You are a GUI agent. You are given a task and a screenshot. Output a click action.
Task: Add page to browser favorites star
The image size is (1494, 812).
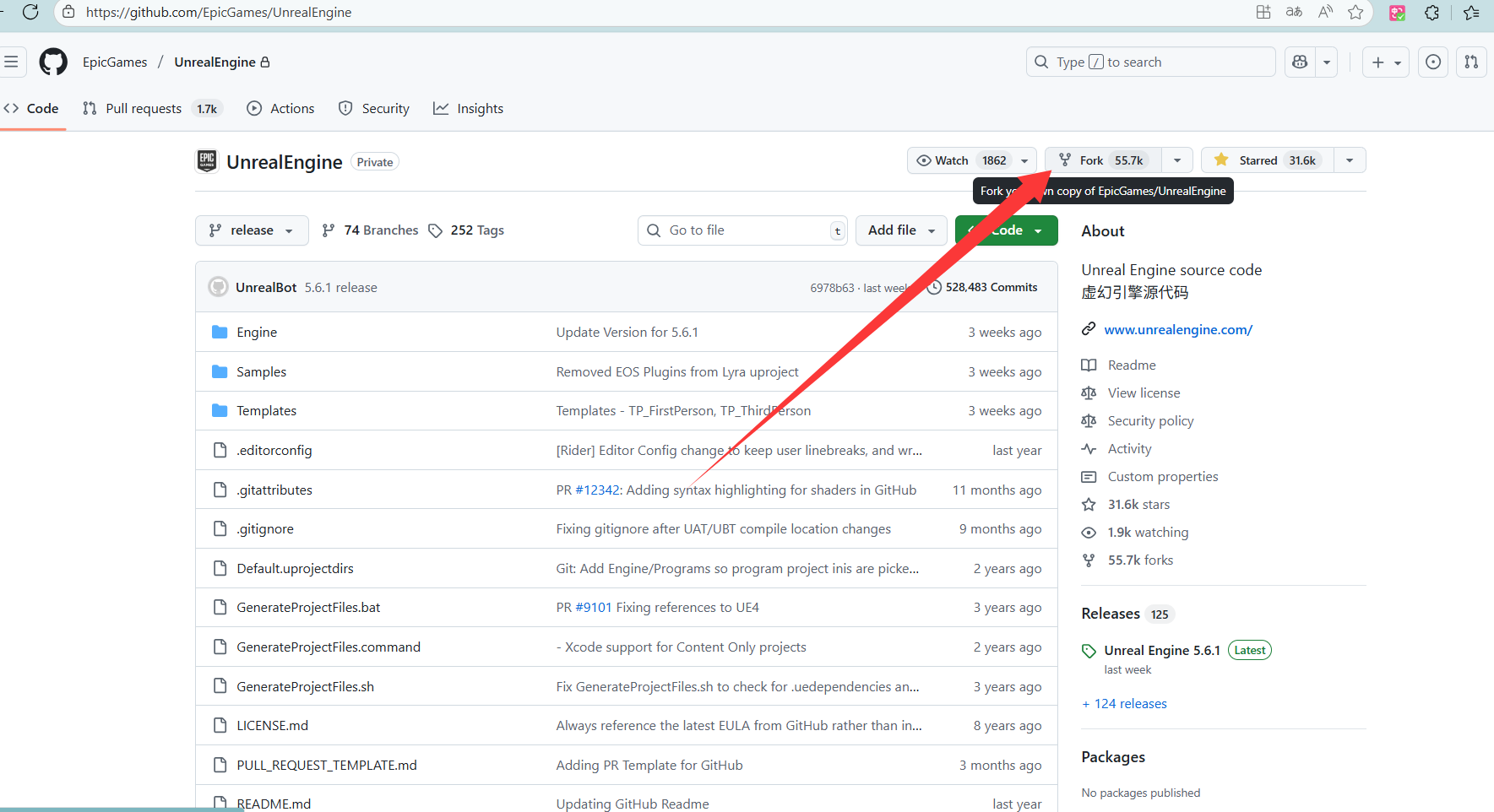coord(1355,12)
